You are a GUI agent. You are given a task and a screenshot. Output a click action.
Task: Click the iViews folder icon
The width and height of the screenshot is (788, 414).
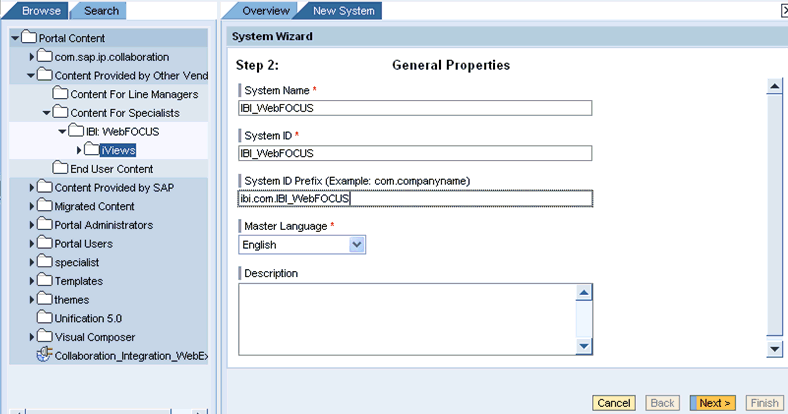(x=91, y=150)
